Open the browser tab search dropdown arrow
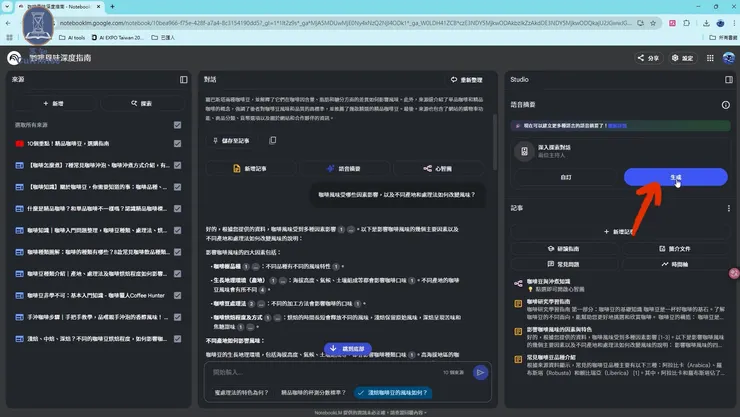Viewport: 740px width, 417px height. click(x=7, y=7)
